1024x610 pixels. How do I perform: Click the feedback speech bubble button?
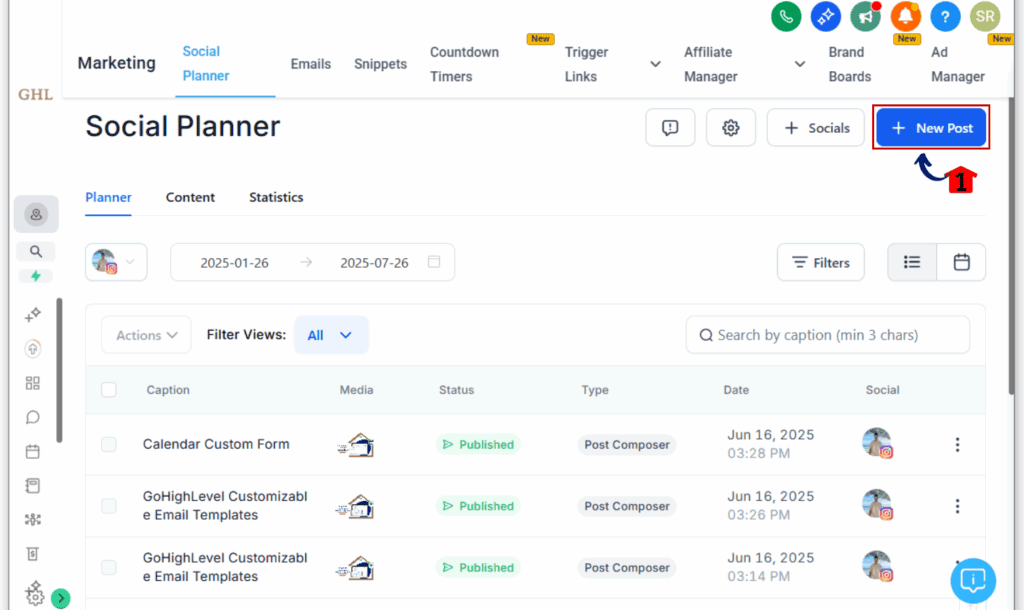(670, 127)
